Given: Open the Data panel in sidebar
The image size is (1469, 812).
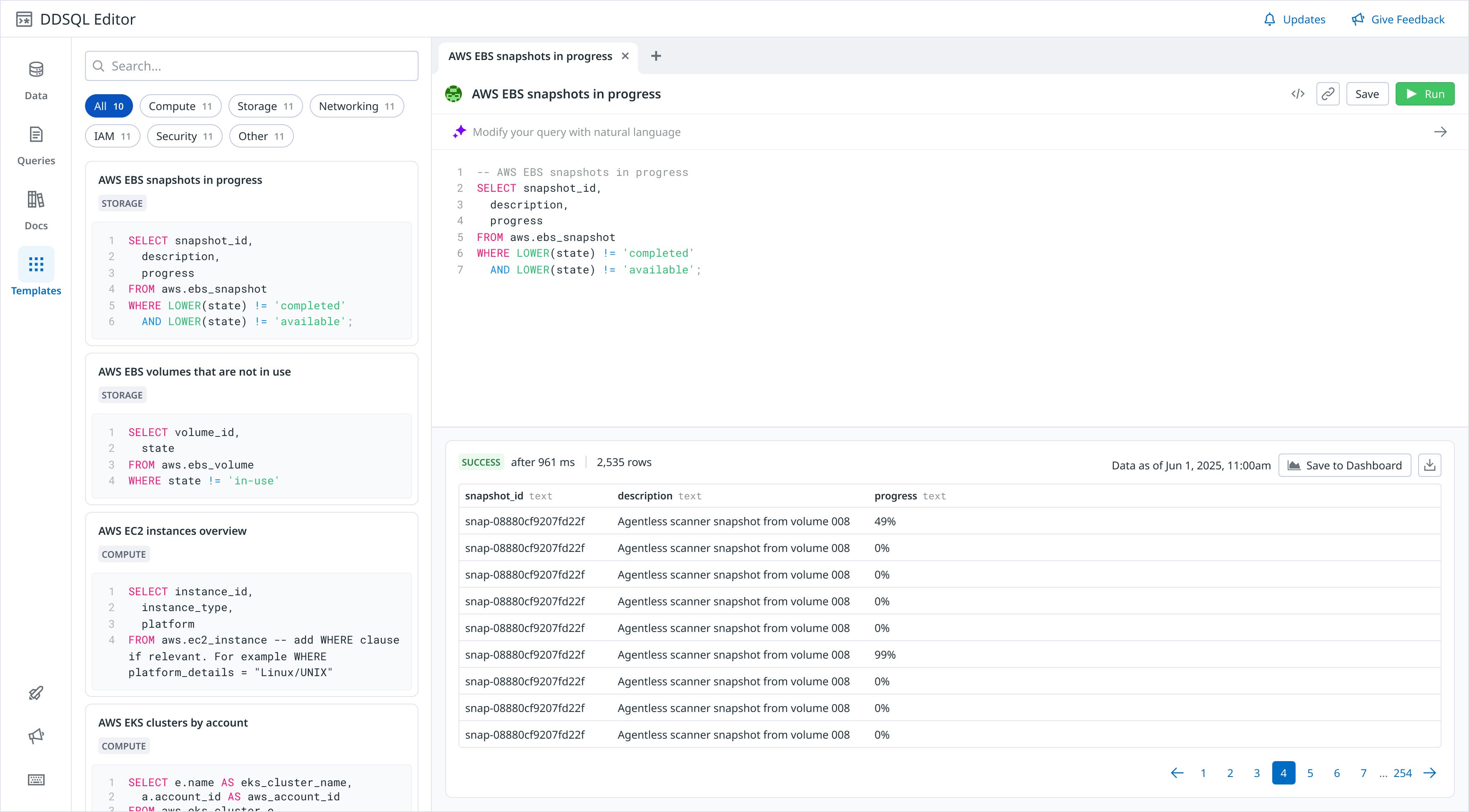Looking at the screenshot, I should click(35, 78).
